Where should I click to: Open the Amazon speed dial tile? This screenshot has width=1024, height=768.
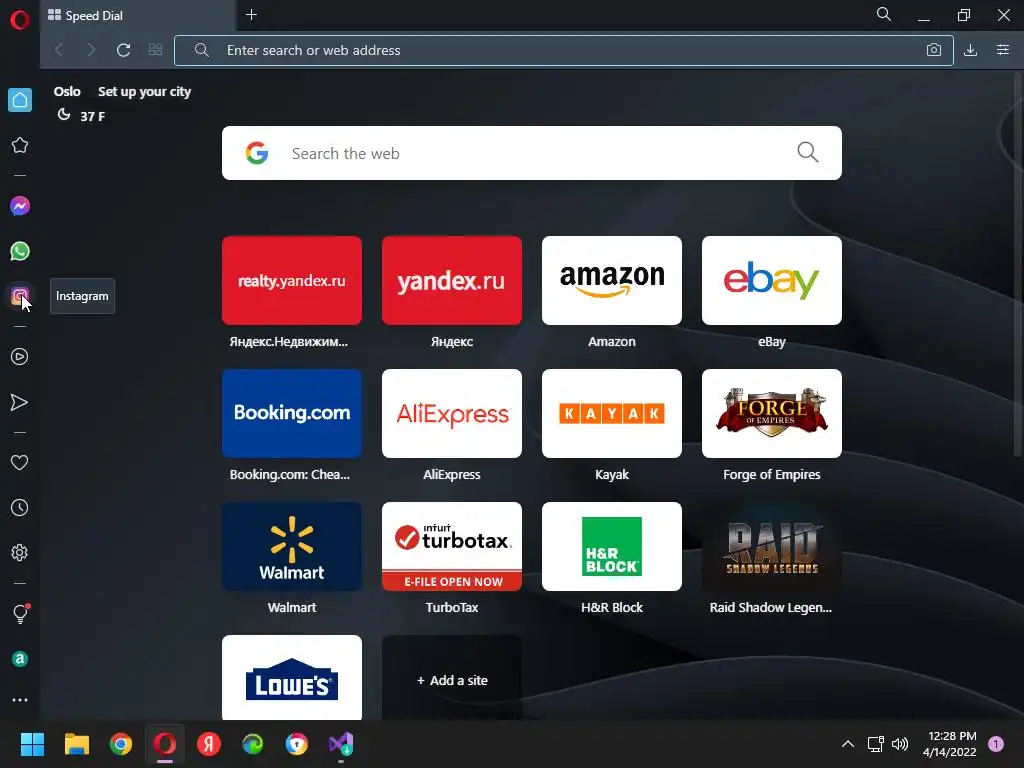coord(612,280)
